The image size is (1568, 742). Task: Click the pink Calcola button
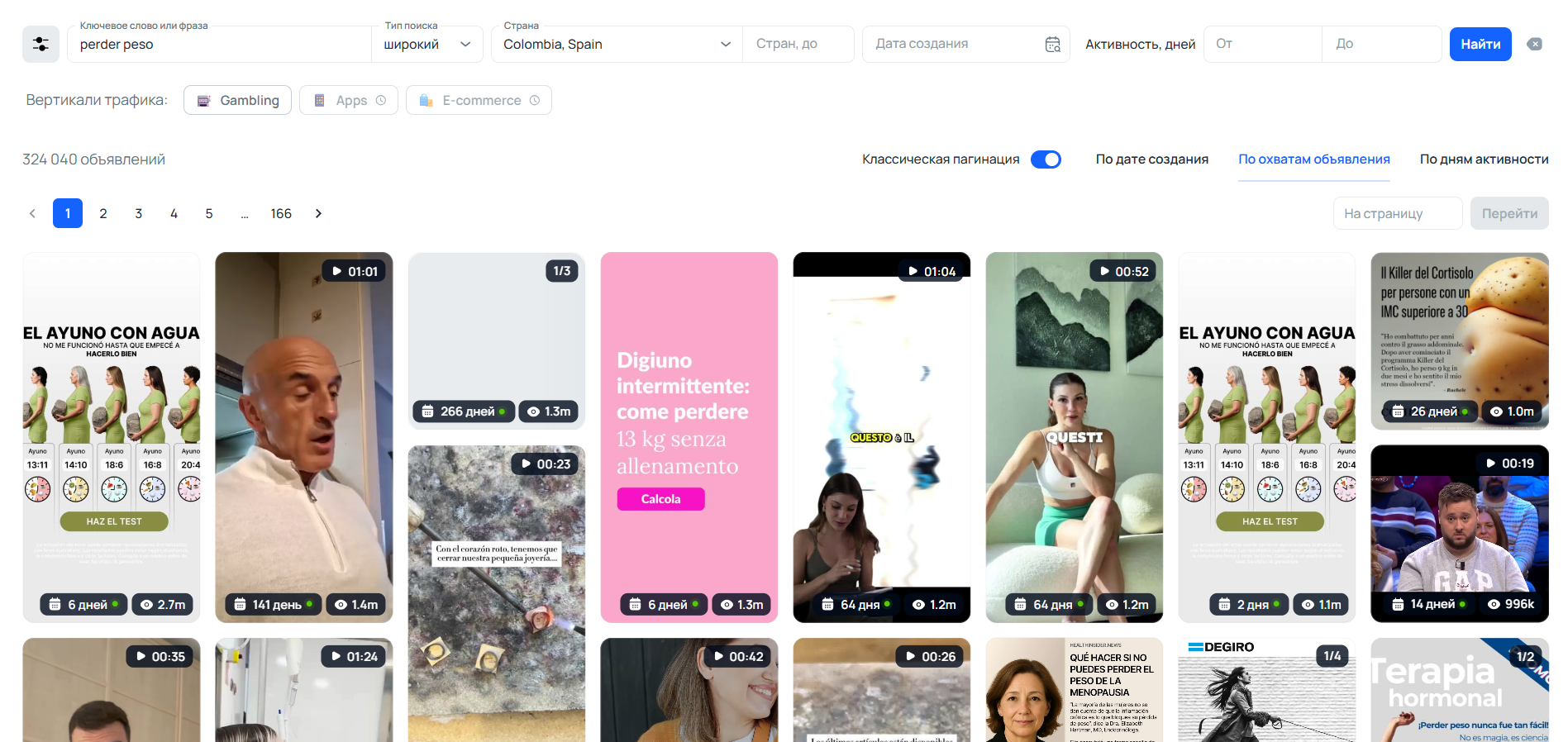pos(660,499)
